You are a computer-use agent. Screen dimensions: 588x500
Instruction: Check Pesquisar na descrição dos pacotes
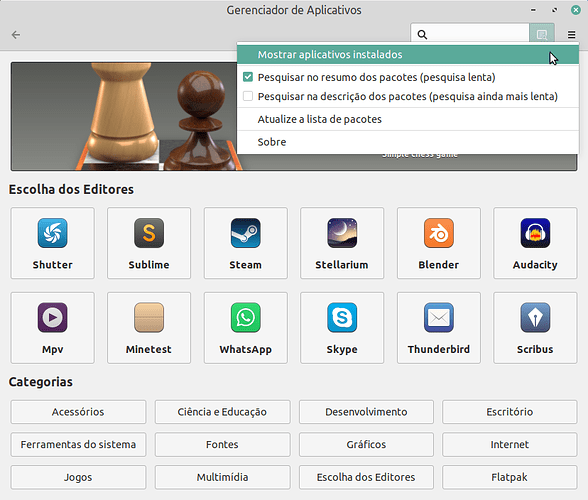point(248,96)
